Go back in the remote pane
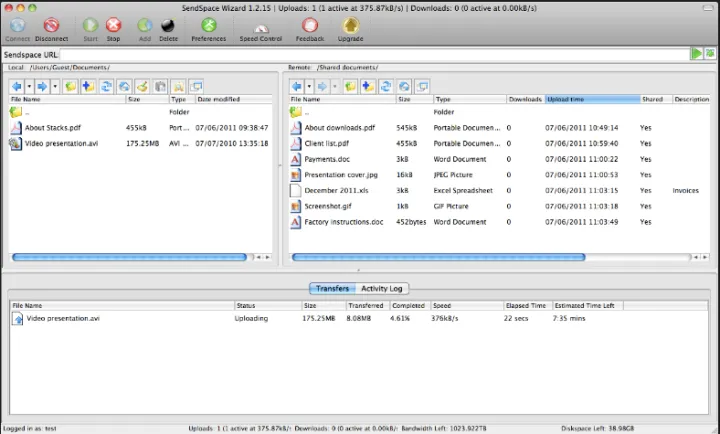This screenshot has height=434, width=720. click(297, 87)
